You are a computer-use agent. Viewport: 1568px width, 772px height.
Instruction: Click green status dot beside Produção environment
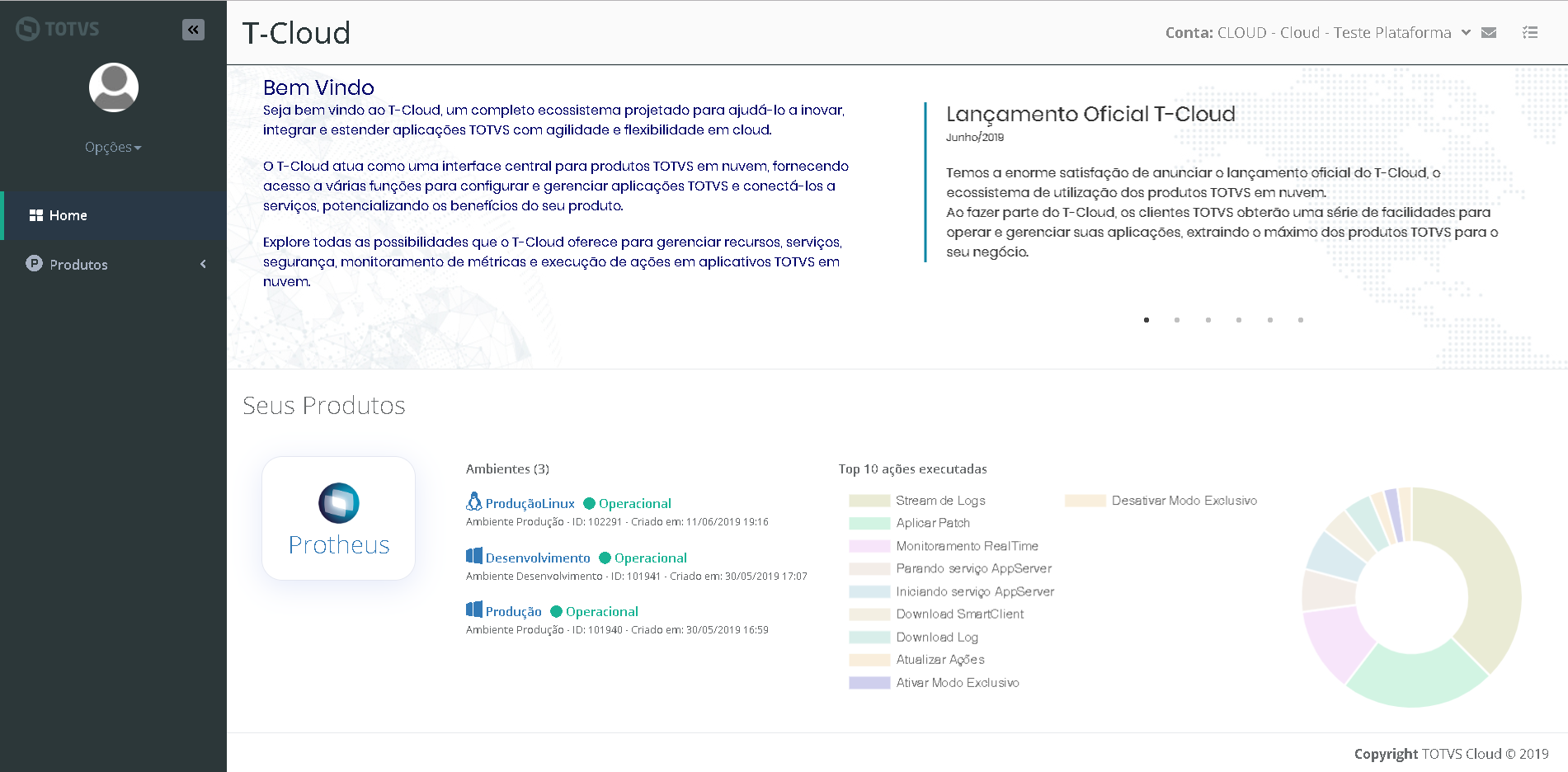point(556,612)
